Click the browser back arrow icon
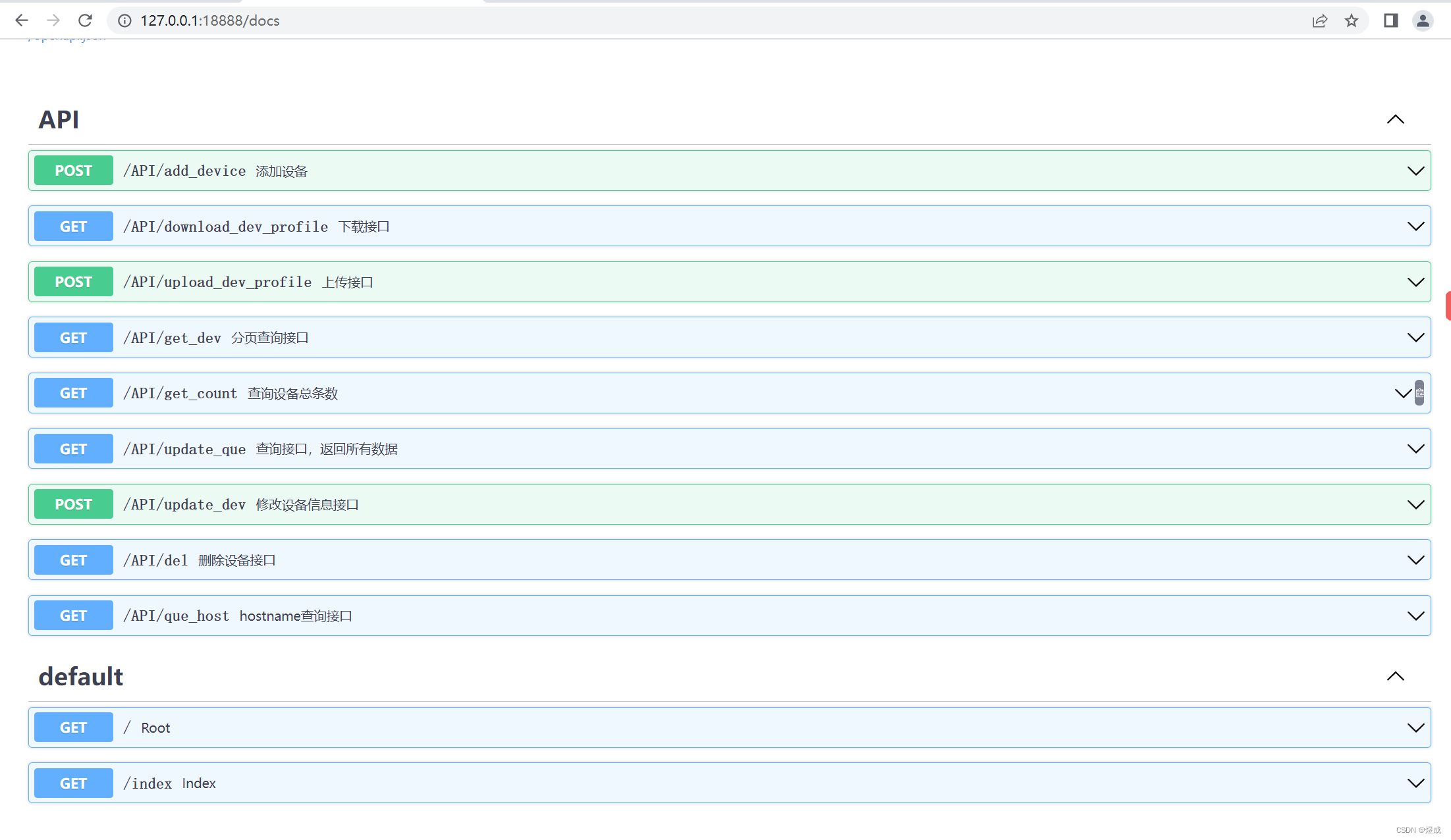This screenshot has height=840, width=1451. [x=22, y=20]
